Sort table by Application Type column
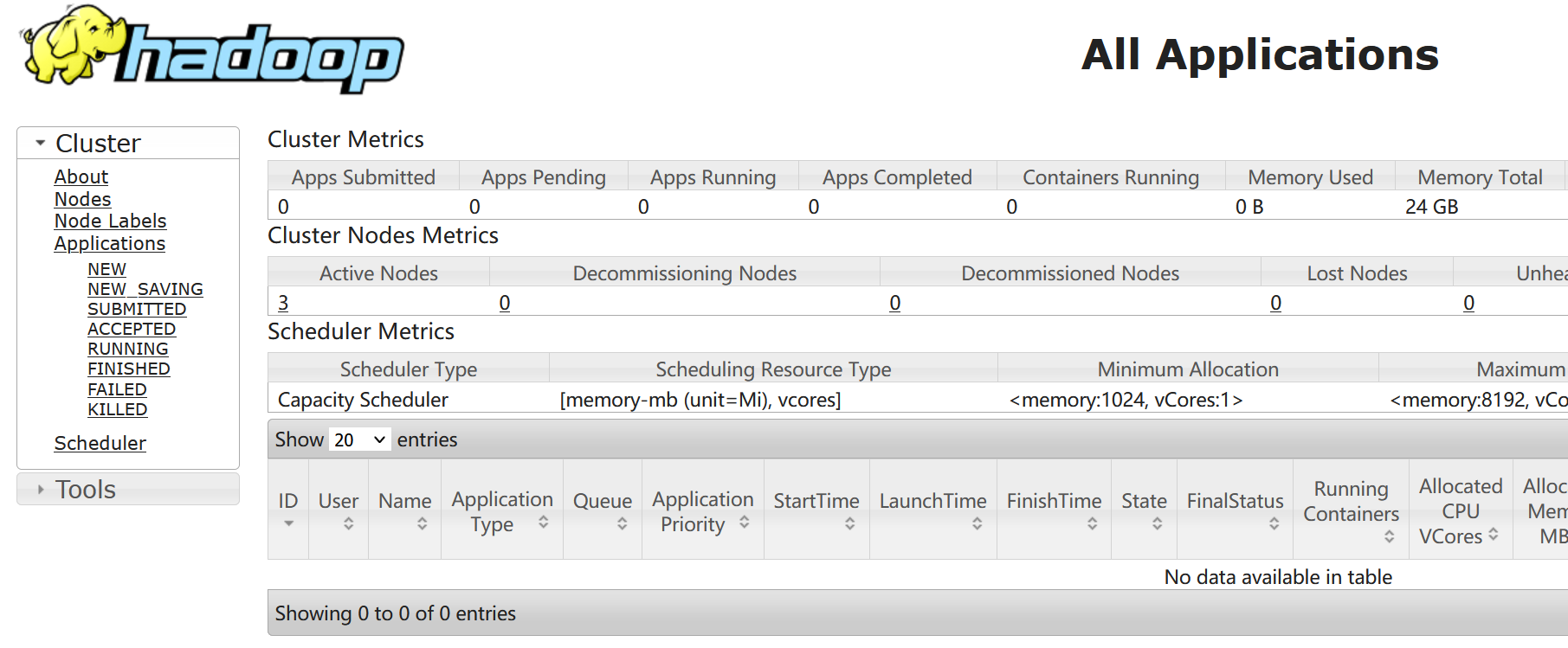Viewport: 1568px width, 648px height. pyautogui.click(x=502, y=510)
